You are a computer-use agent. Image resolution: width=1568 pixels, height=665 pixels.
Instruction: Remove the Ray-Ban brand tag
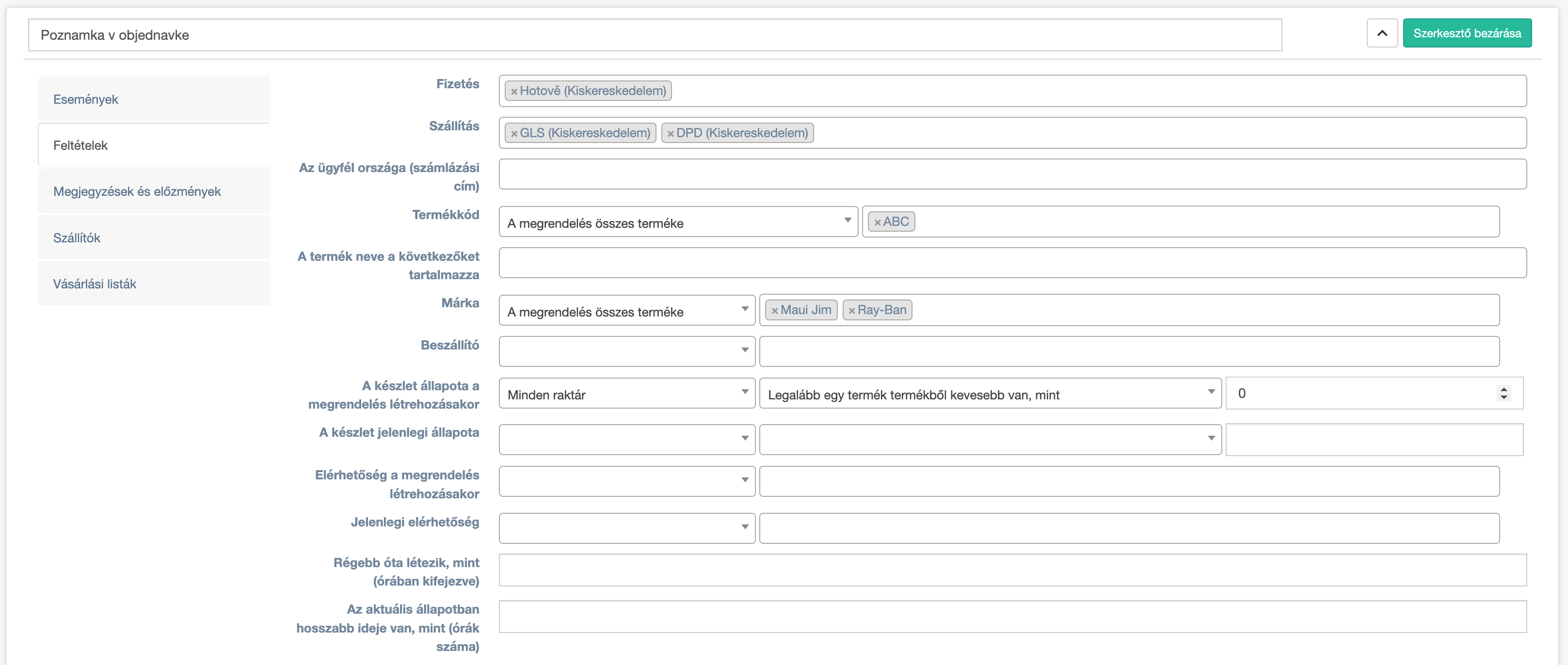[851, 310]
